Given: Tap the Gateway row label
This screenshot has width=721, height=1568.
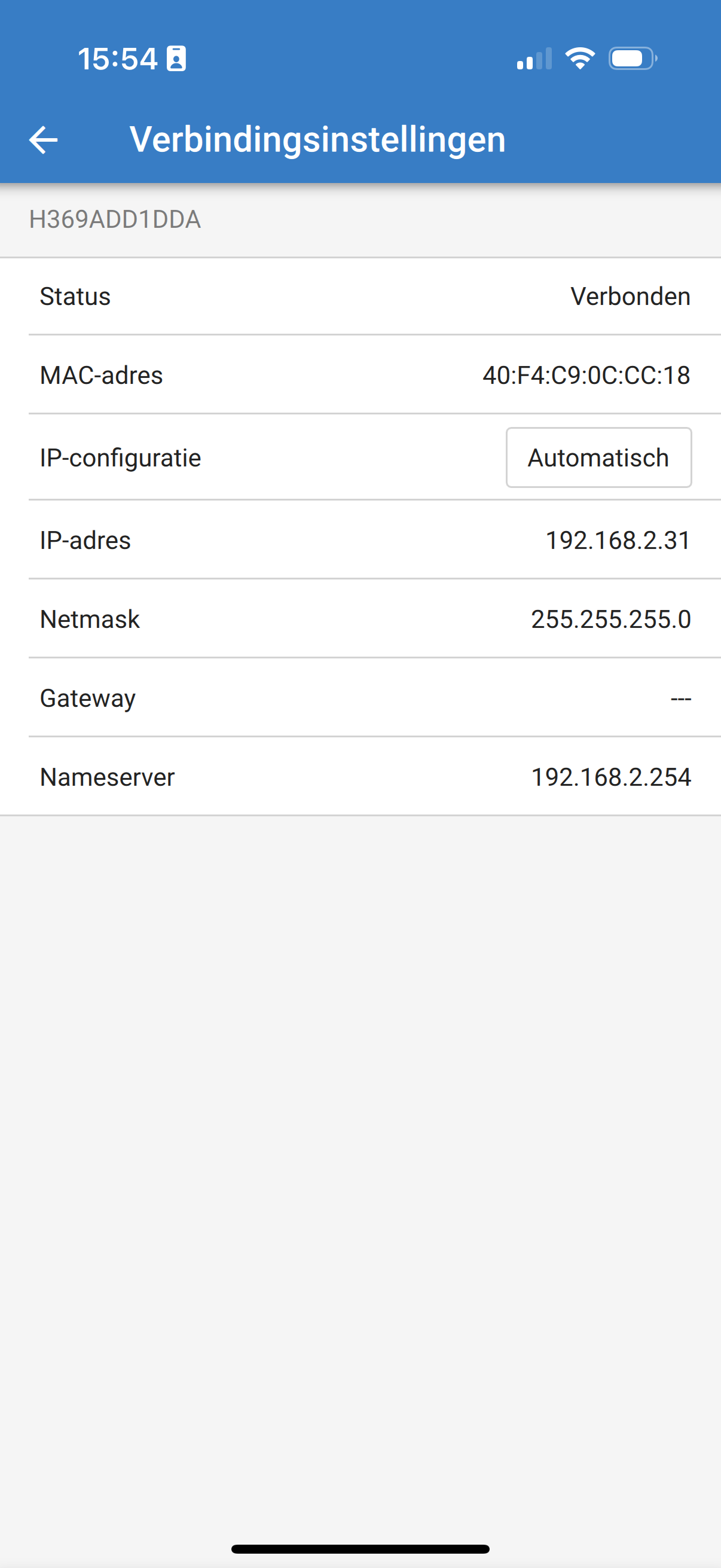Looking at the screenshot, I should click(88, 698).
